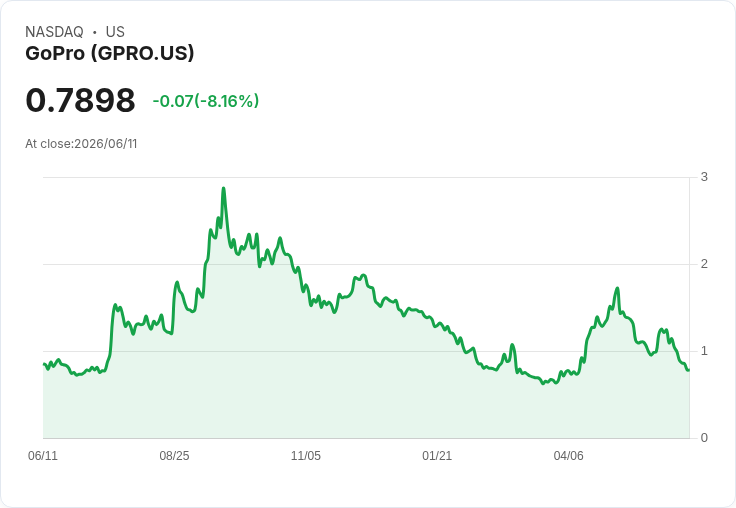Select the 06/11 date axis label

coord(43,455)
